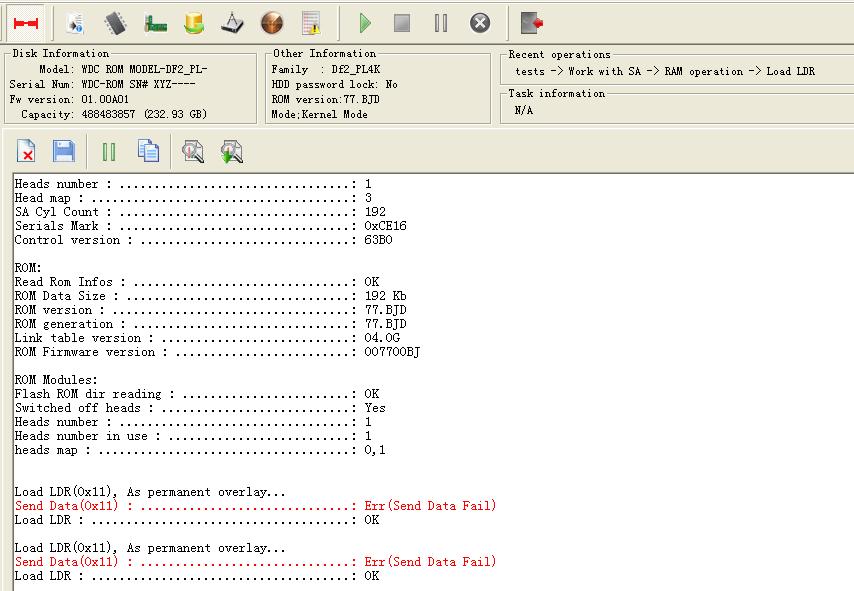Select the SA Cyl Count log line
This screenshot has width=854, height=591.
[200, 212]
